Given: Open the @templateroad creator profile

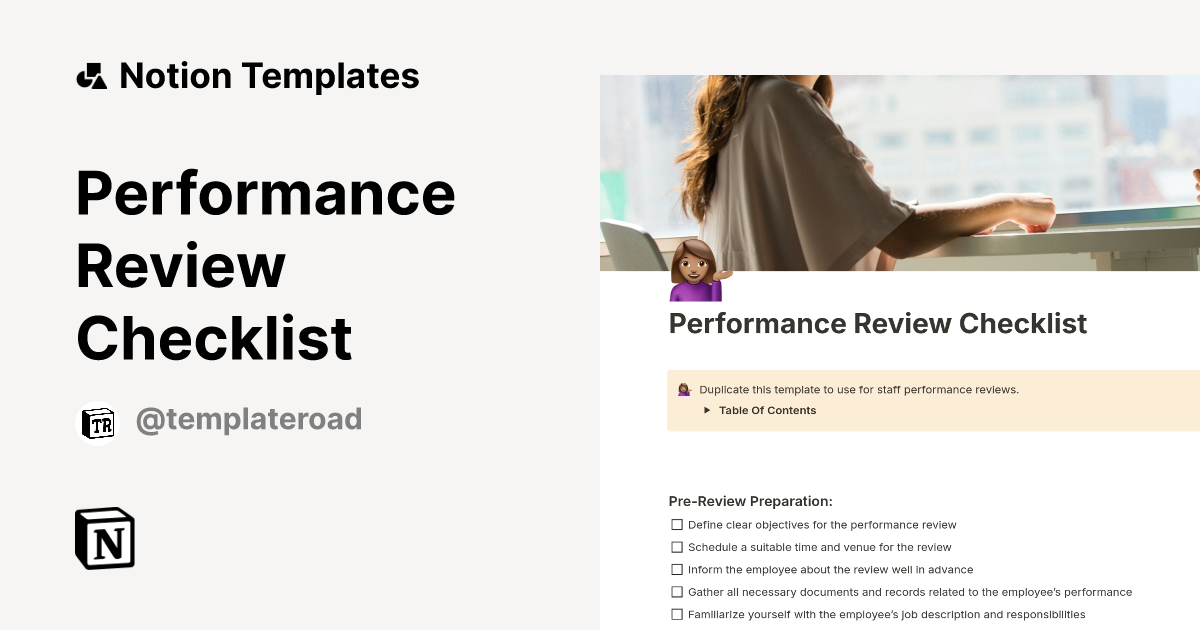Looking at the screenshot, I should (248, 419).
